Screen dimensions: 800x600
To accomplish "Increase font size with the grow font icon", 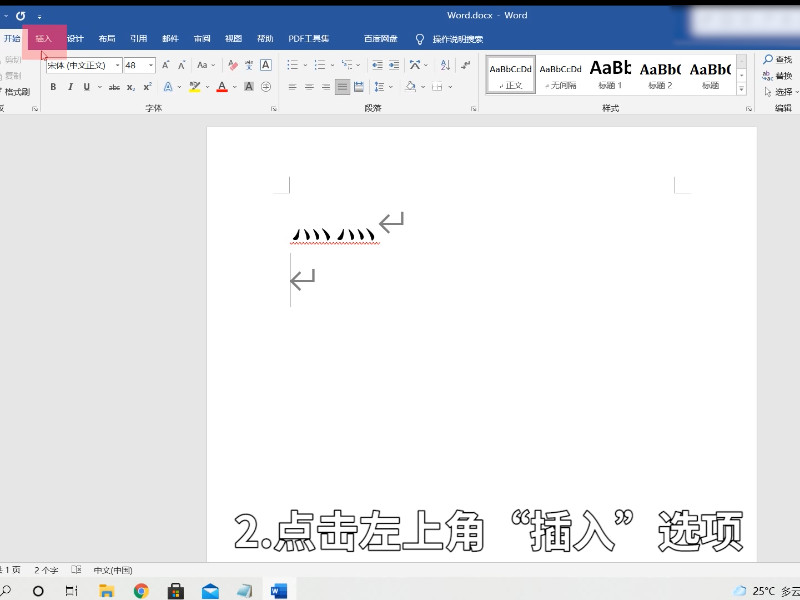I will coord(166,65).
